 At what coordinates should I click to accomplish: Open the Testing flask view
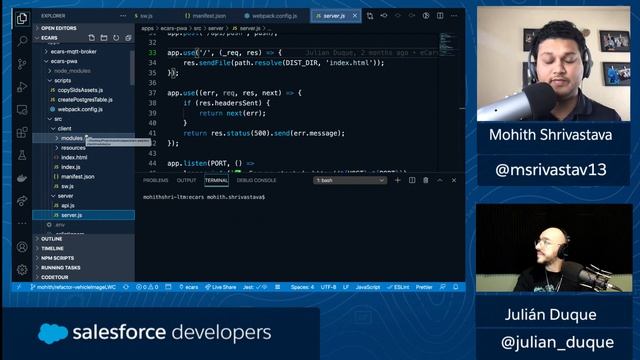22,155
